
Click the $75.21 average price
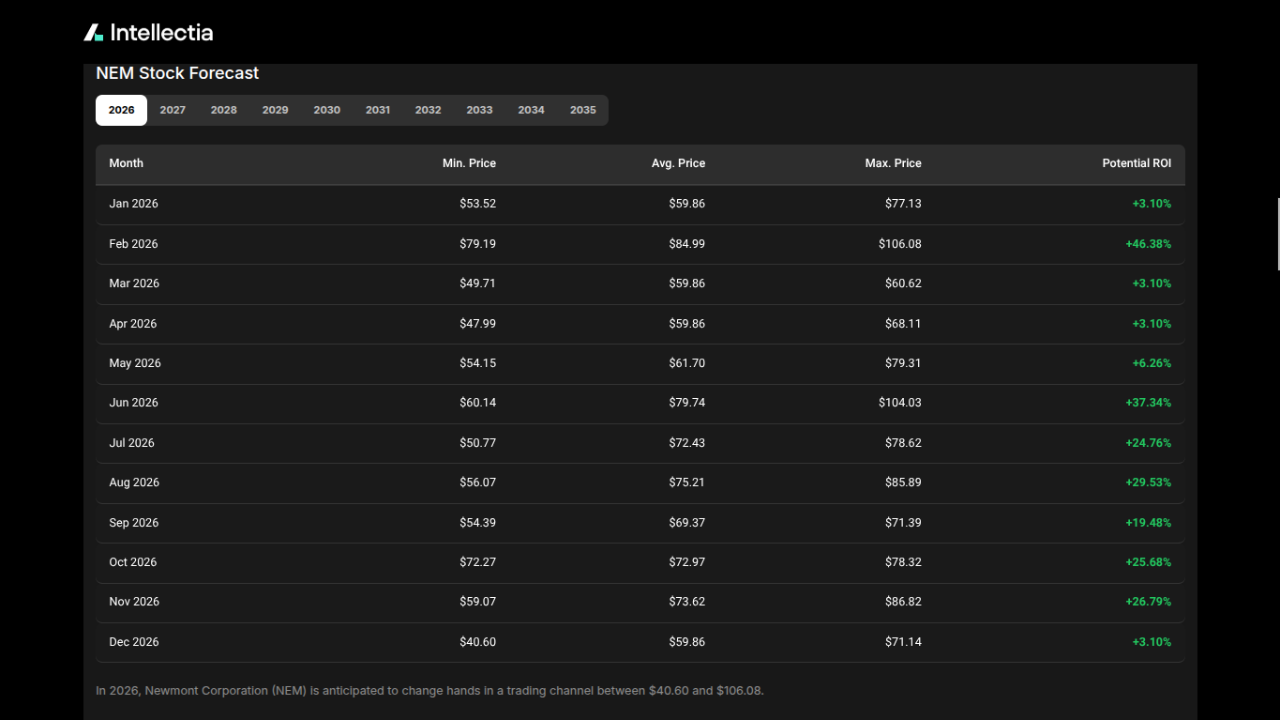(687, 483)
